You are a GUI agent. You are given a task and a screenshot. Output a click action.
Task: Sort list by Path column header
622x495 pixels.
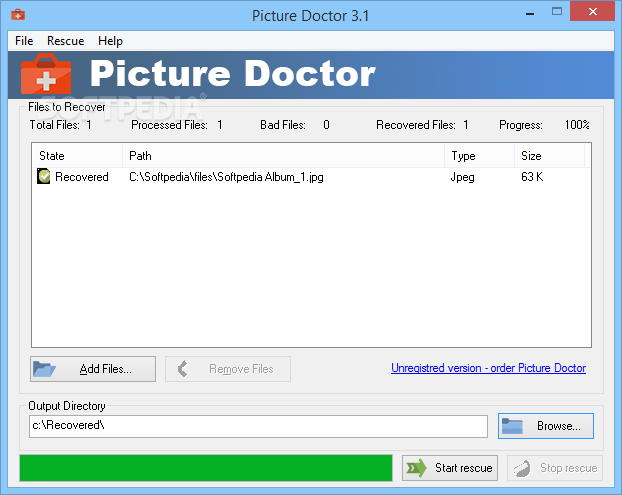[x=283, y=155]
